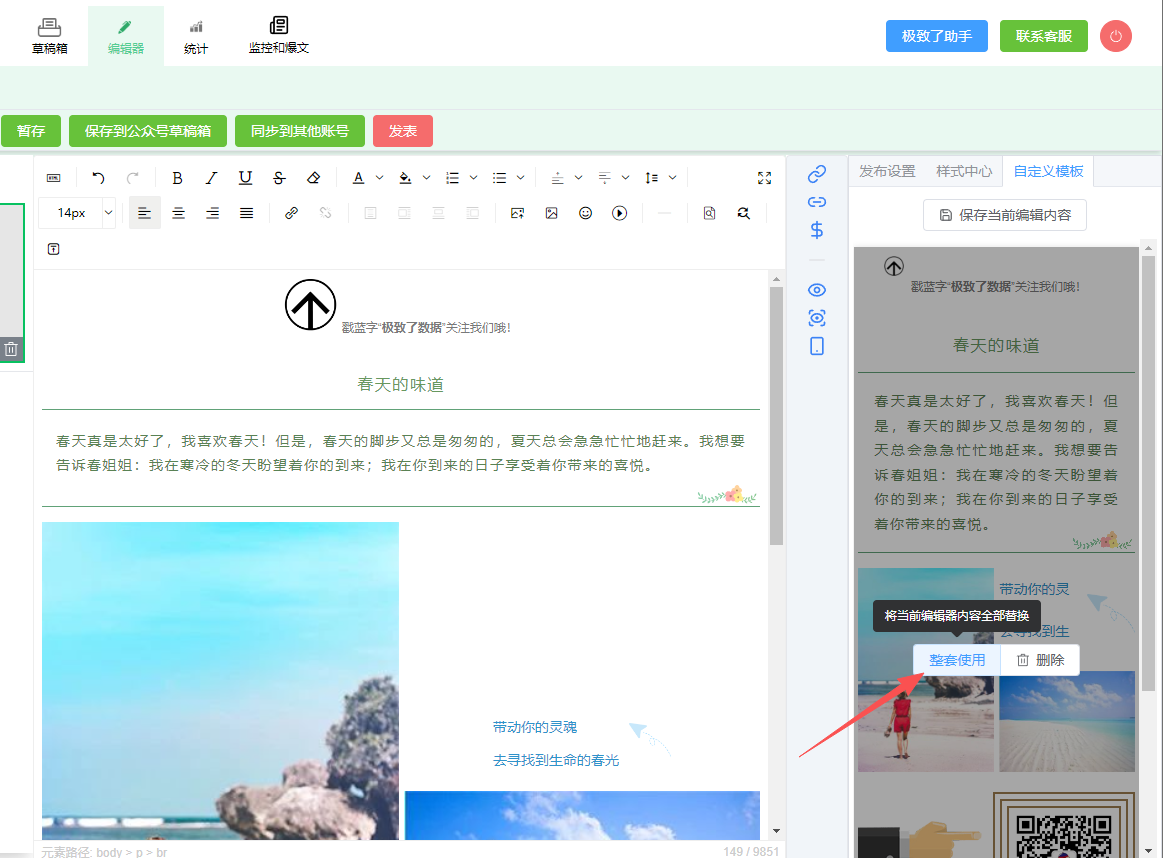Apply bold formatting
The image size is (1163, 858).
tap(177, 178)
